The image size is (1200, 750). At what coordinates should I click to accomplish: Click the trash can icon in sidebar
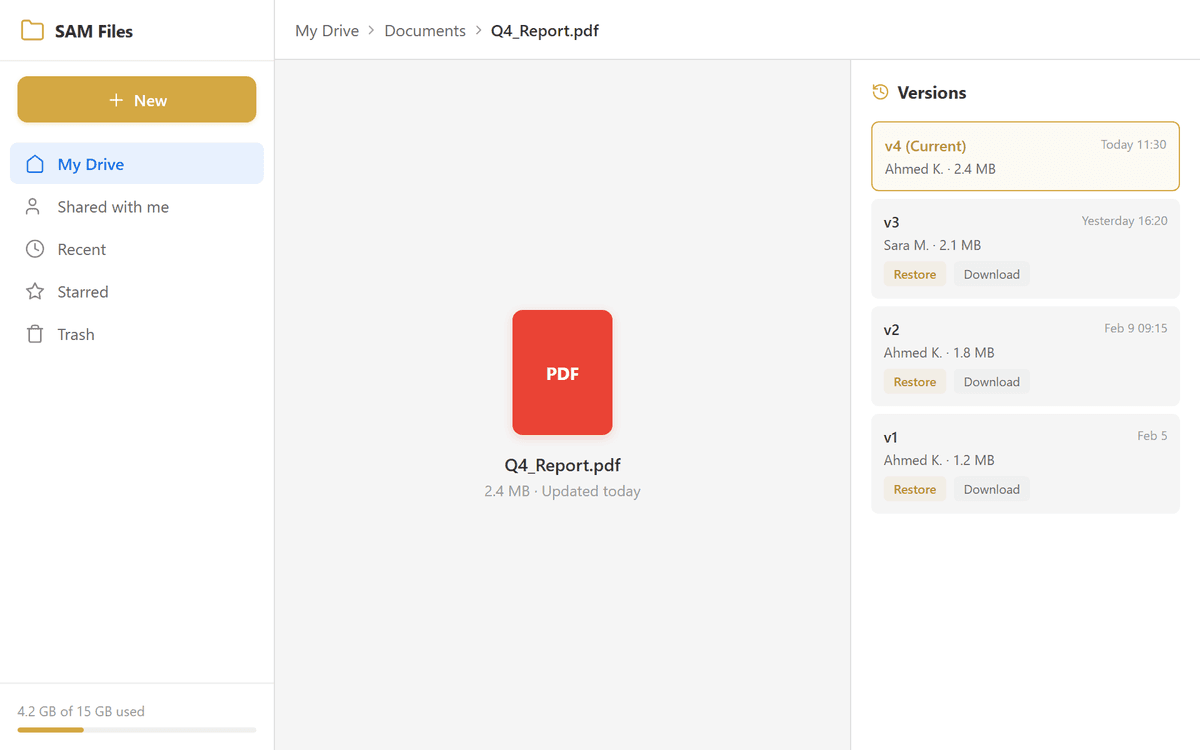(x=35, y=334)
